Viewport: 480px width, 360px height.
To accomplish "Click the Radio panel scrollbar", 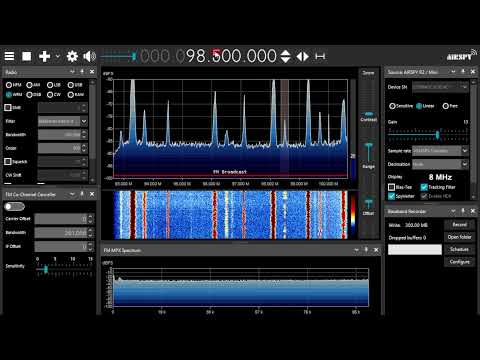I will point(93,131).
